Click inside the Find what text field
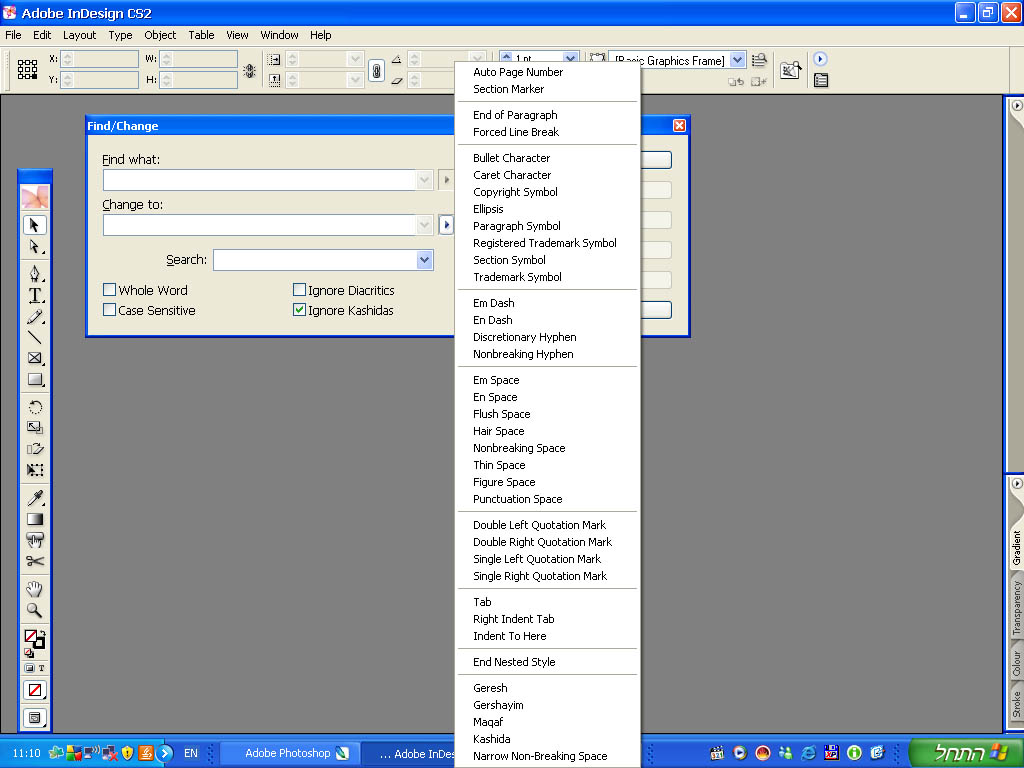 [259, 180]
